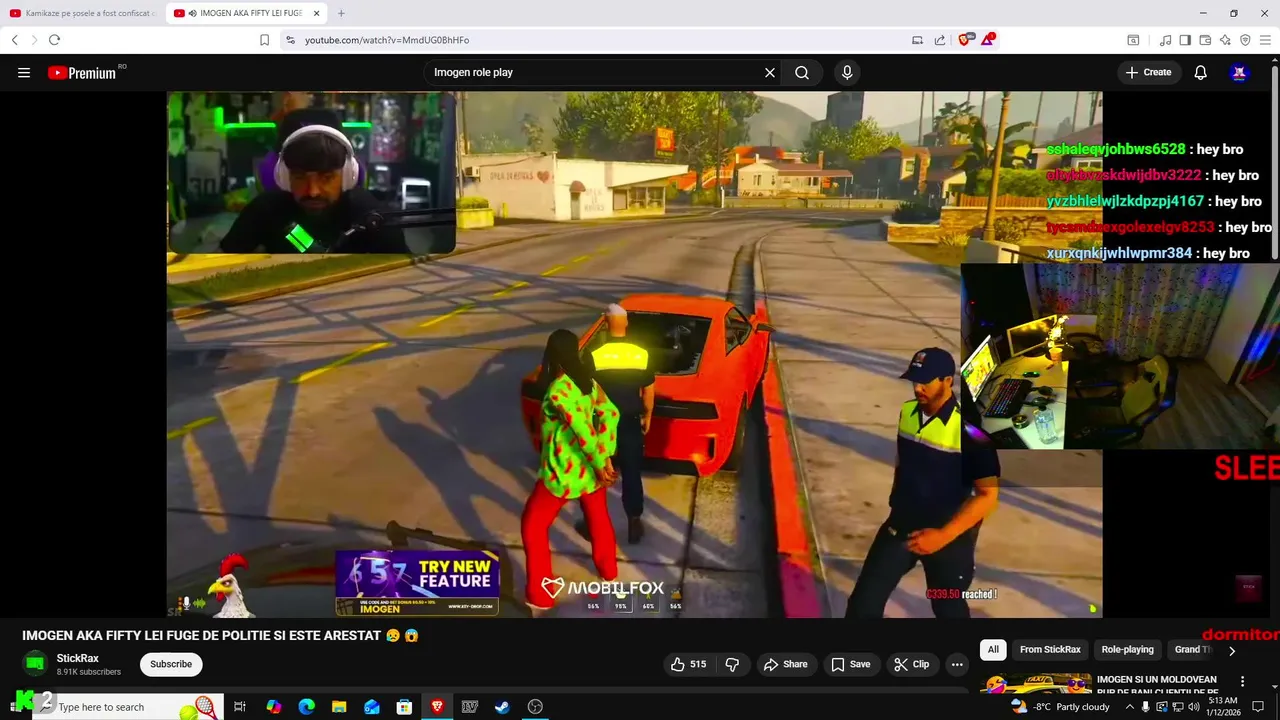The height and width of the screenshot is (720, 1280).
Task: Open Task View on the taskbar
Action: pos(240,707)
